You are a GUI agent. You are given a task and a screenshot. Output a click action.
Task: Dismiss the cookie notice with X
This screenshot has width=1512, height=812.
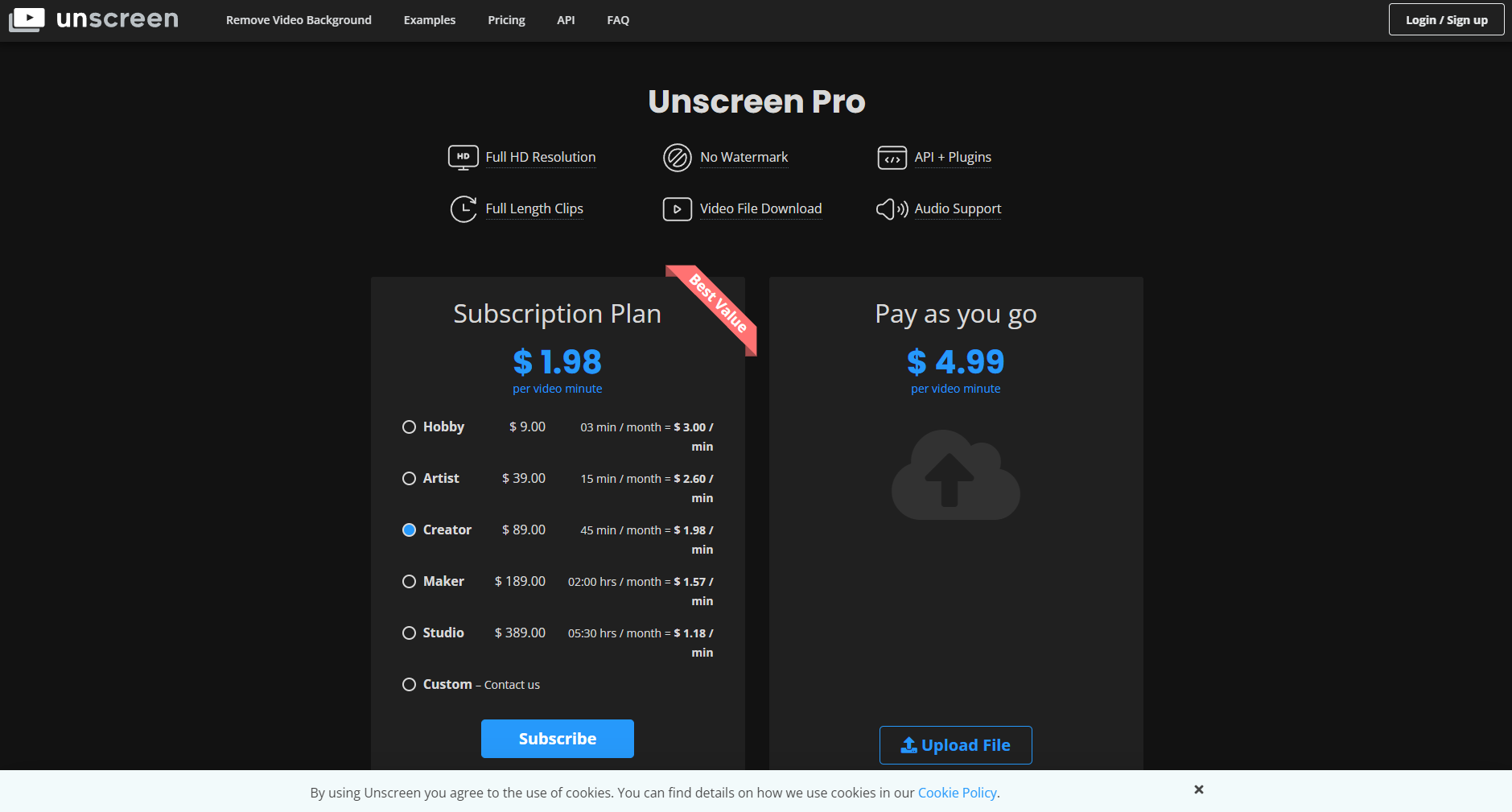[x=1199, y=789]
